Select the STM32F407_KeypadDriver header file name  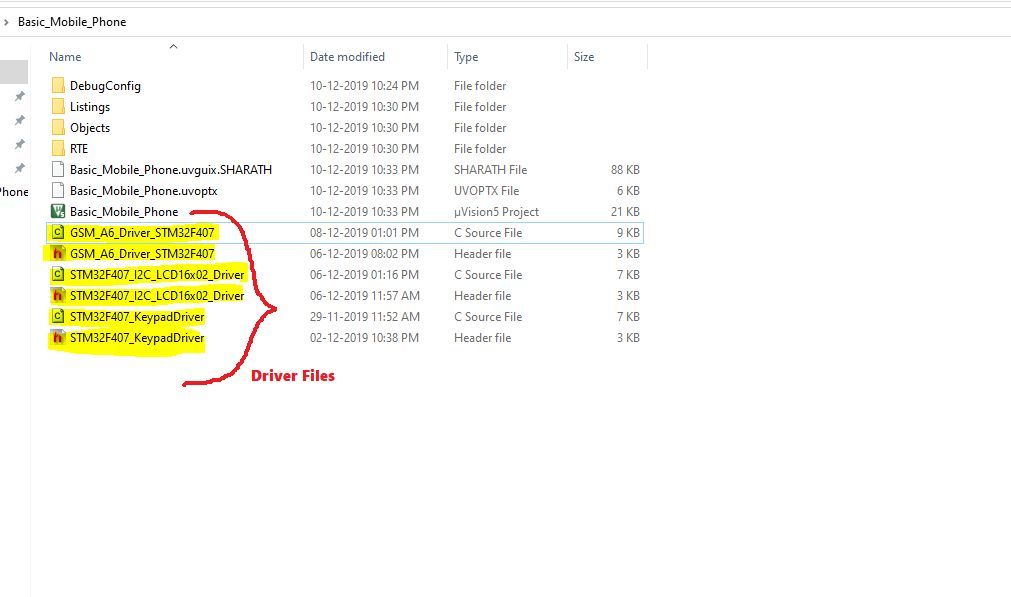(x=137, y=338)
